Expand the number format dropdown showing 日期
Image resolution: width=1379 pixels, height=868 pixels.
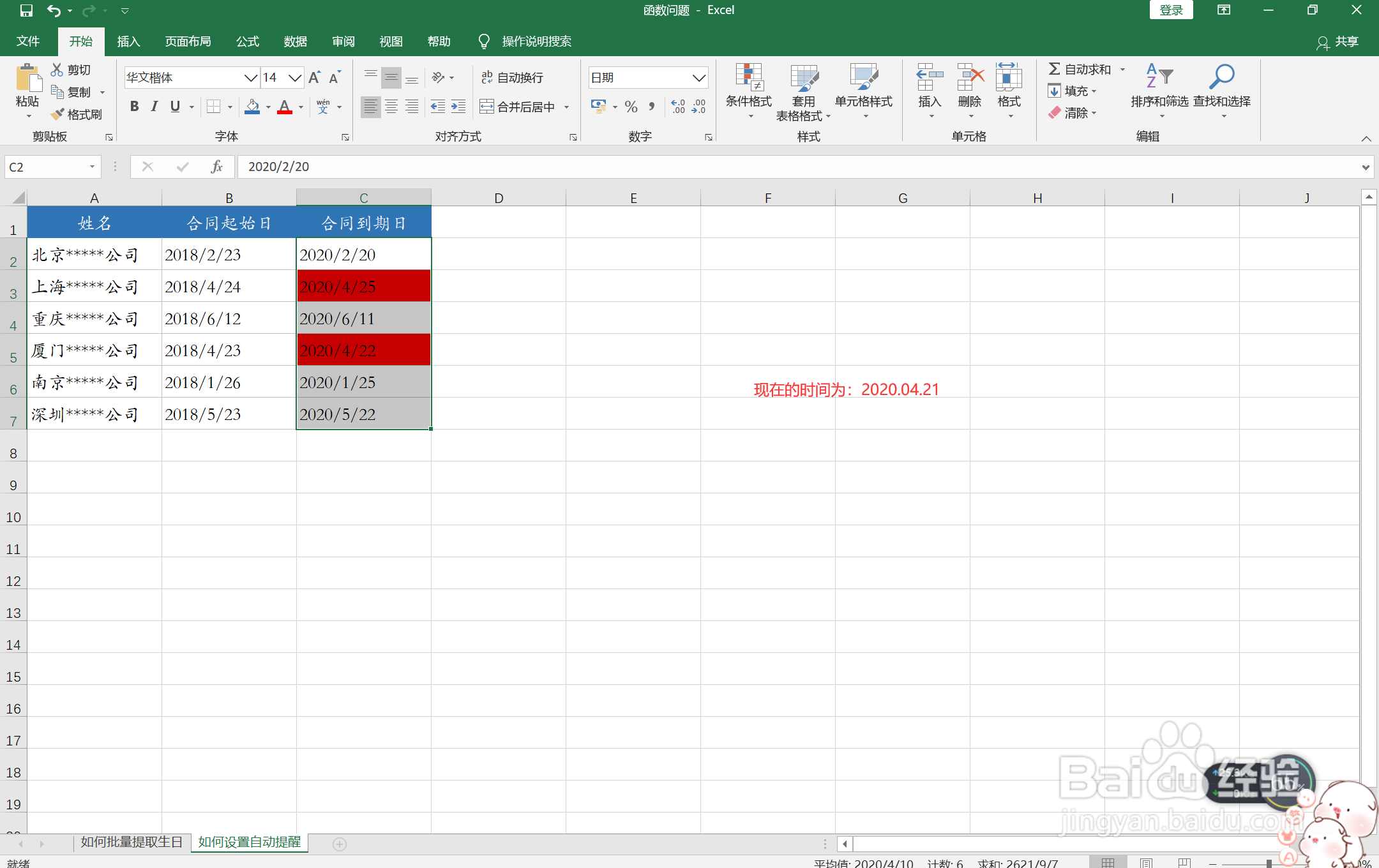698,78
